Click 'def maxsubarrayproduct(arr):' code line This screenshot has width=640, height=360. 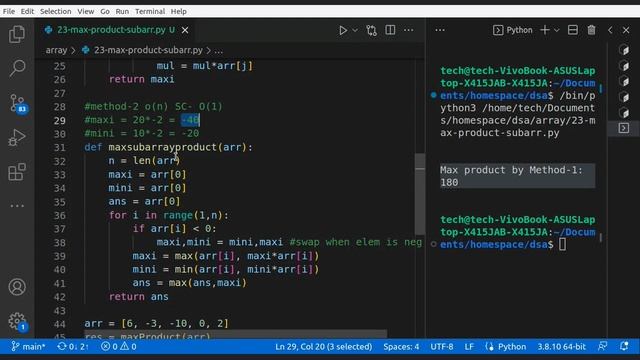(168, 147)
